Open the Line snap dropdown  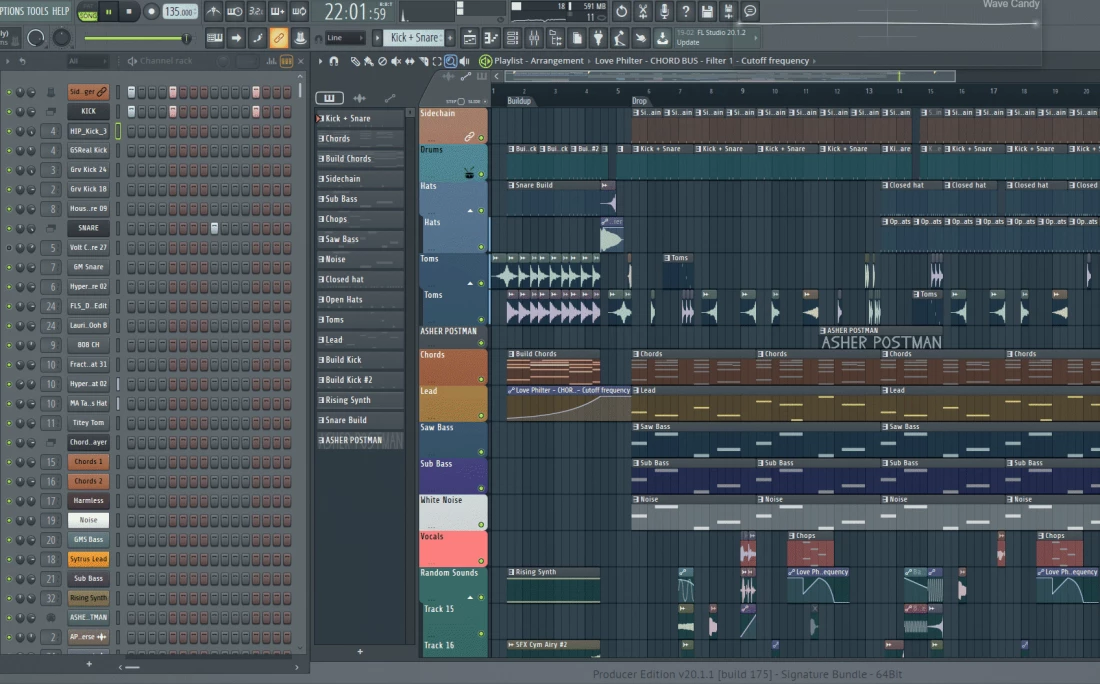[345, 38]
